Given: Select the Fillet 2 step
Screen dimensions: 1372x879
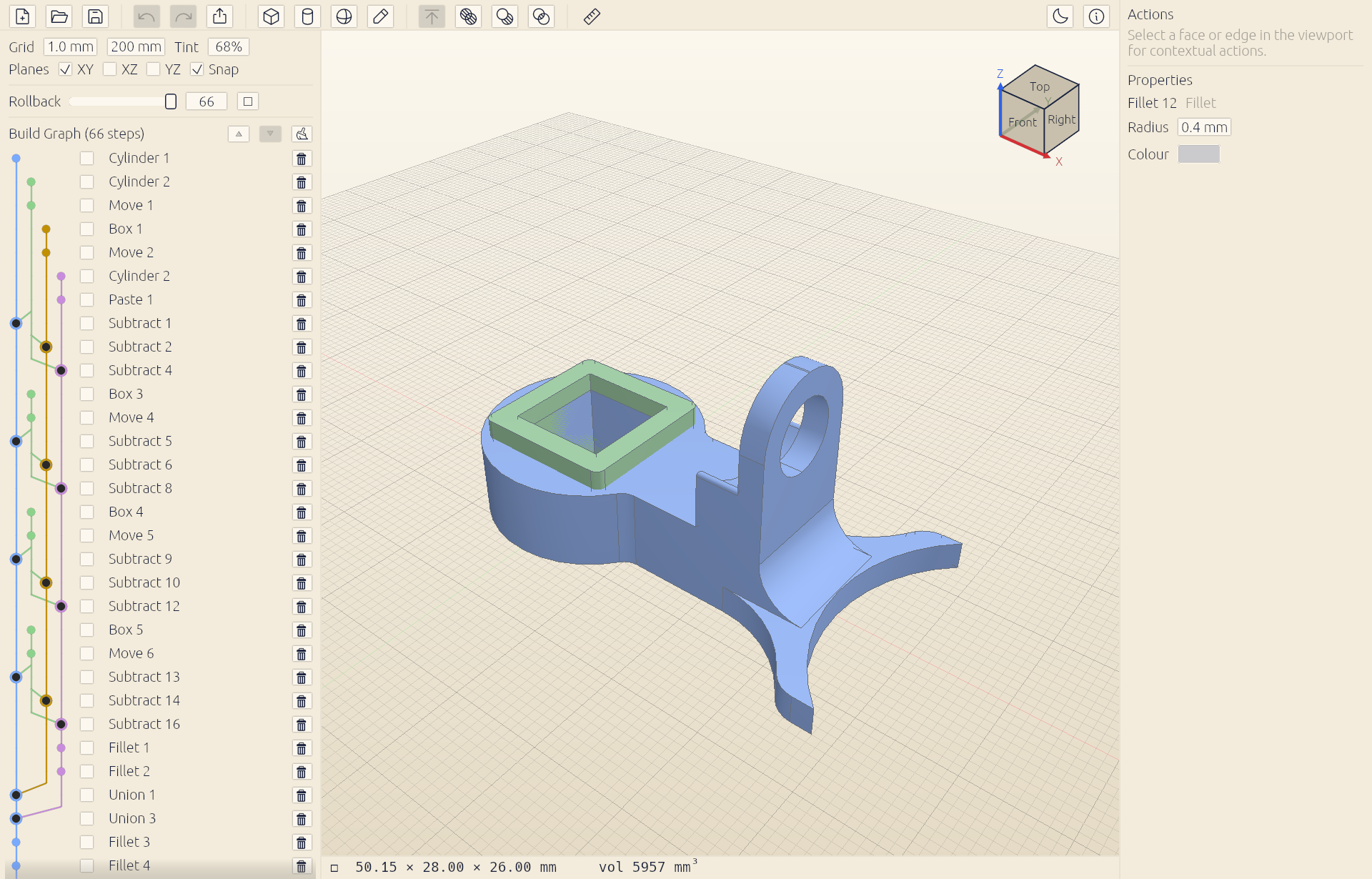Looking at the screenshot, I should pos(129,771).
